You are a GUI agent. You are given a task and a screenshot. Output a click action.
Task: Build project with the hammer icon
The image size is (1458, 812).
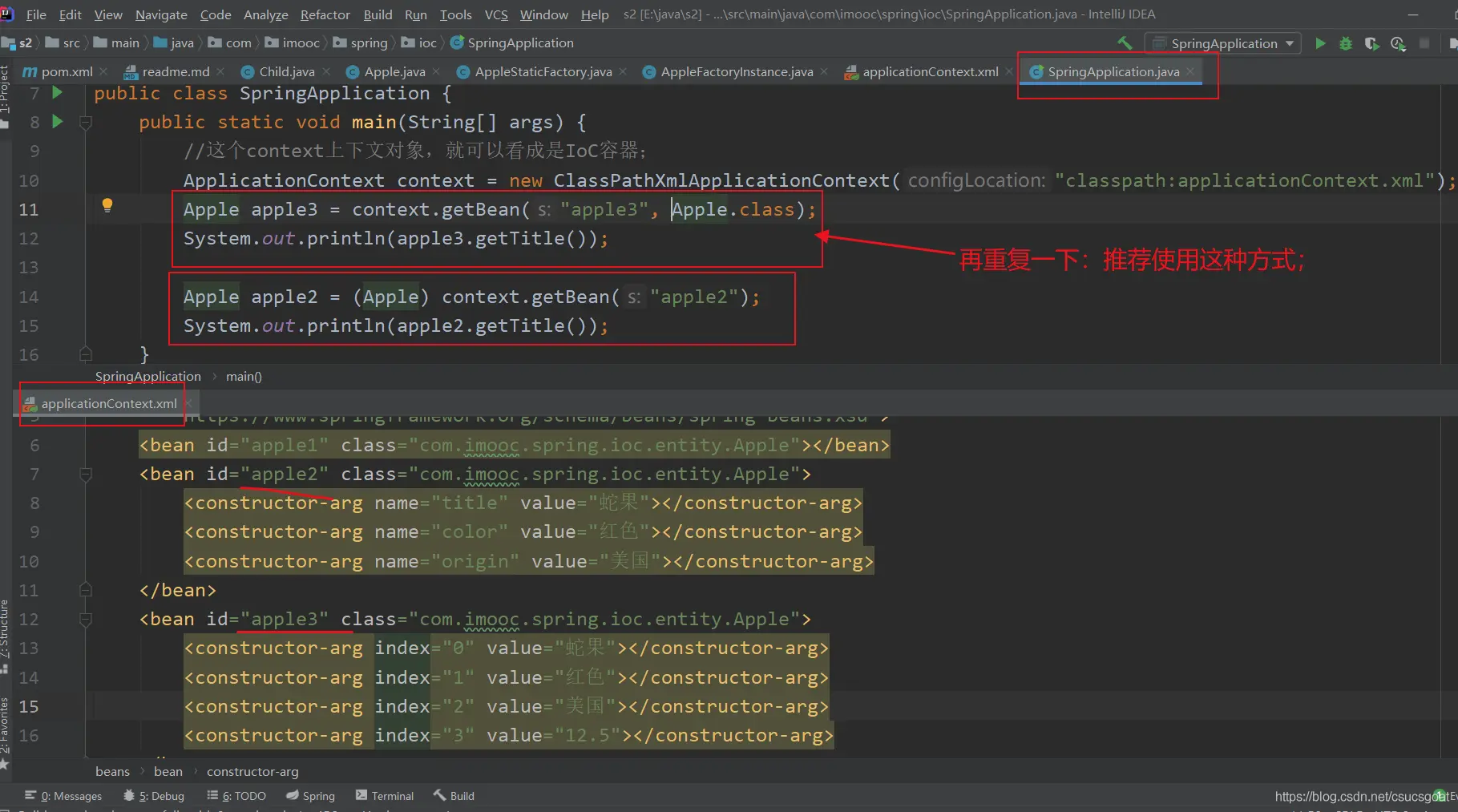point(1125,43)
